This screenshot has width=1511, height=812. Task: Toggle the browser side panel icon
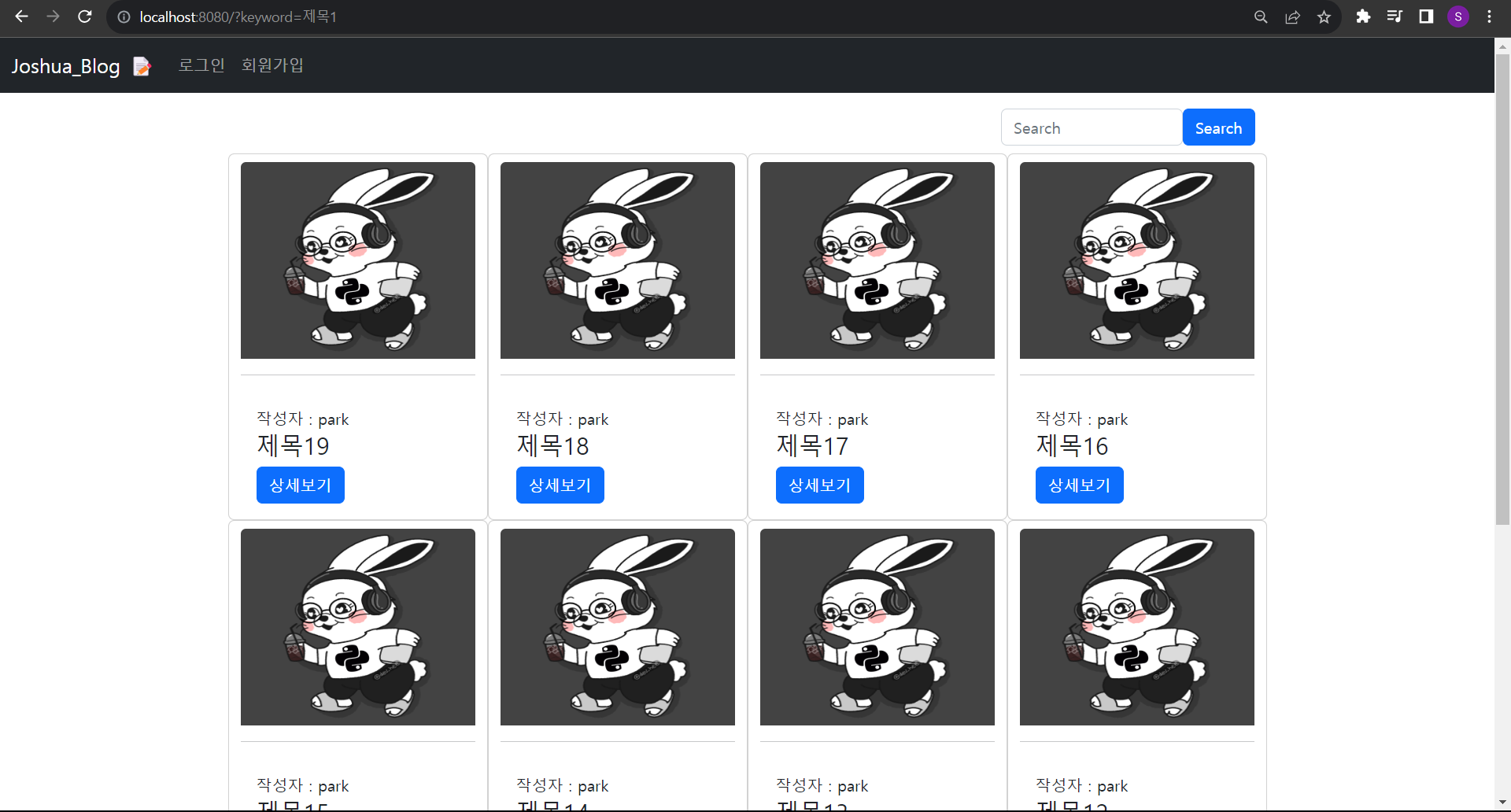(x=1426, y=17)
